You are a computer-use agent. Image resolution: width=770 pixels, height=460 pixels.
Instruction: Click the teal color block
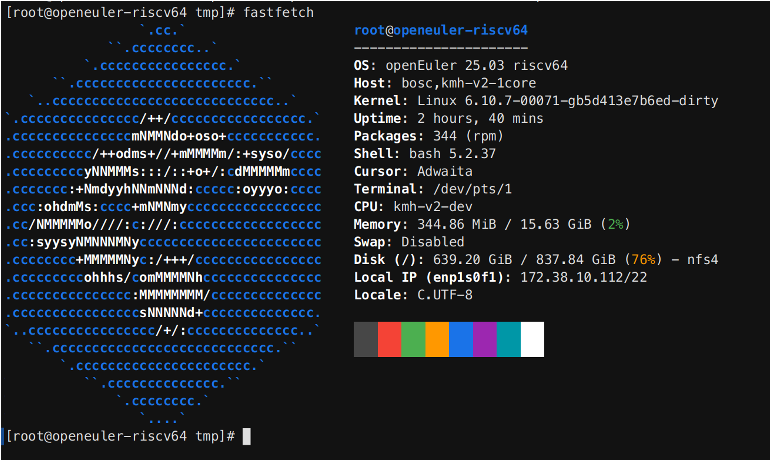pyautogui.click(x=508, y=339)
